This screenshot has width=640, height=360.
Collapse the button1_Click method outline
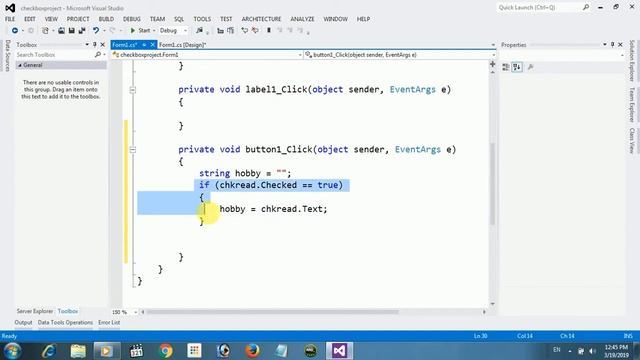tap(133, 150)
